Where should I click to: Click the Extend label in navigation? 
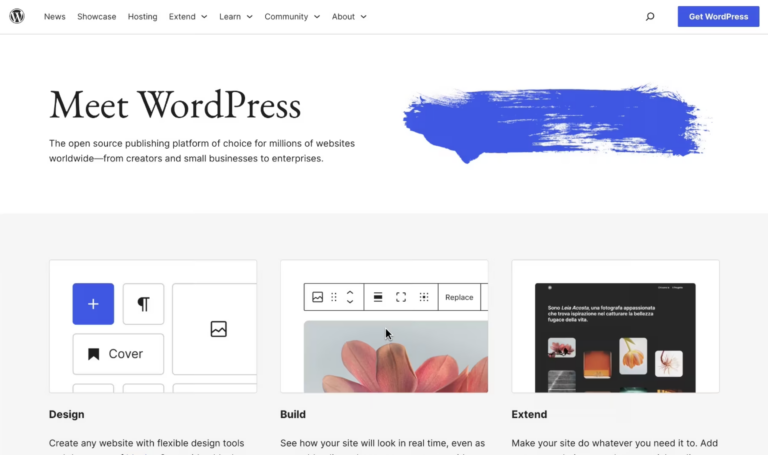182,17
